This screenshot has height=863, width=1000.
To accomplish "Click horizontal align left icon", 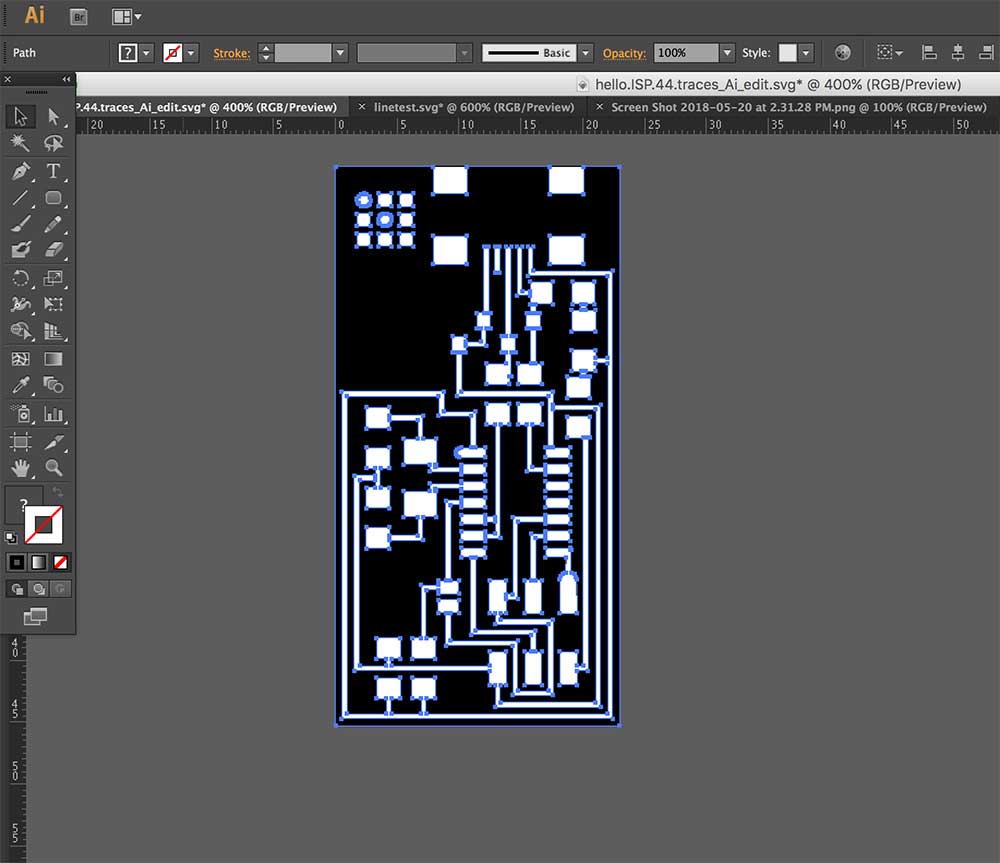I will point(929,53).
